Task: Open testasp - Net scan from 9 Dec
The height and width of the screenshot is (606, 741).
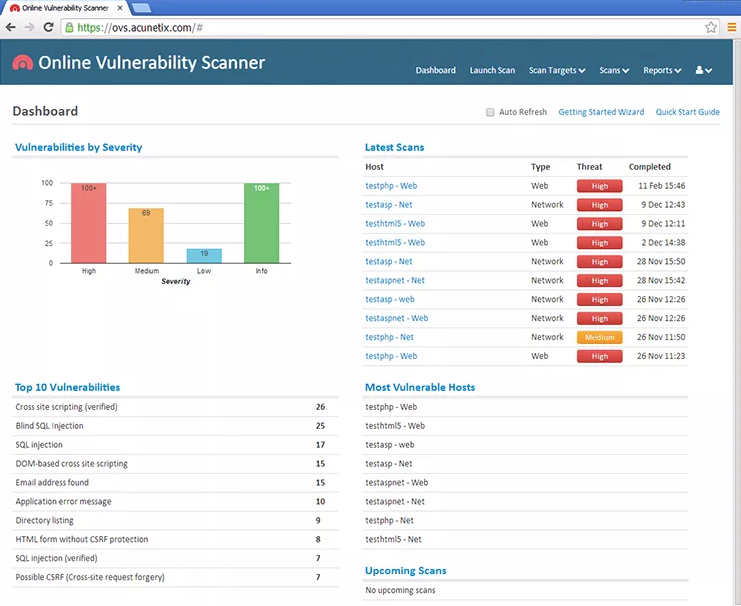Action: coord(388,205)
